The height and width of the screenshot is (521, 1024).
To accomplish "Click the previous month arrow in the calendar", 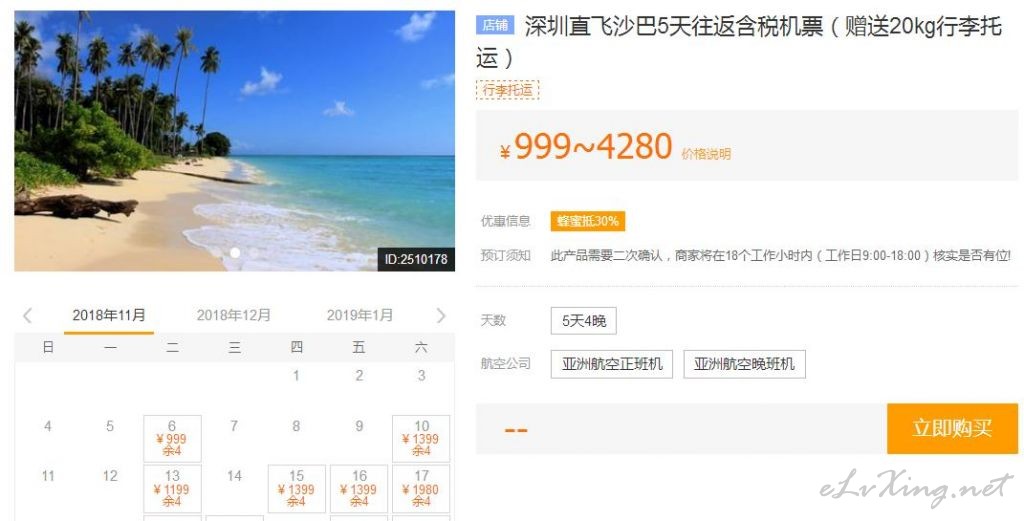I will (x=27, y=316).
